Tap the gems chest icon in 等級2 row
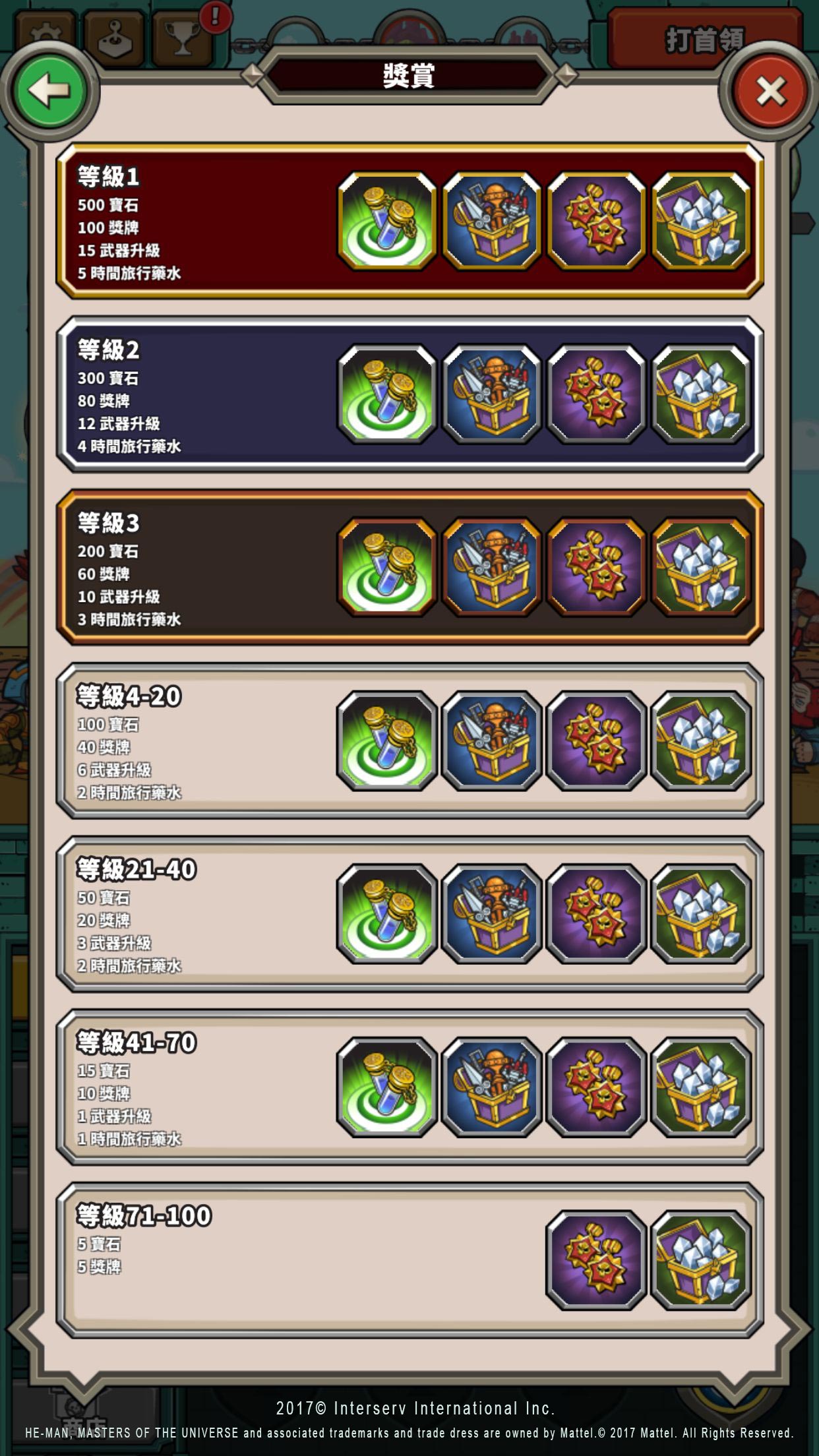Viewport: 819px width, 1456px height. tap(701, 394)
